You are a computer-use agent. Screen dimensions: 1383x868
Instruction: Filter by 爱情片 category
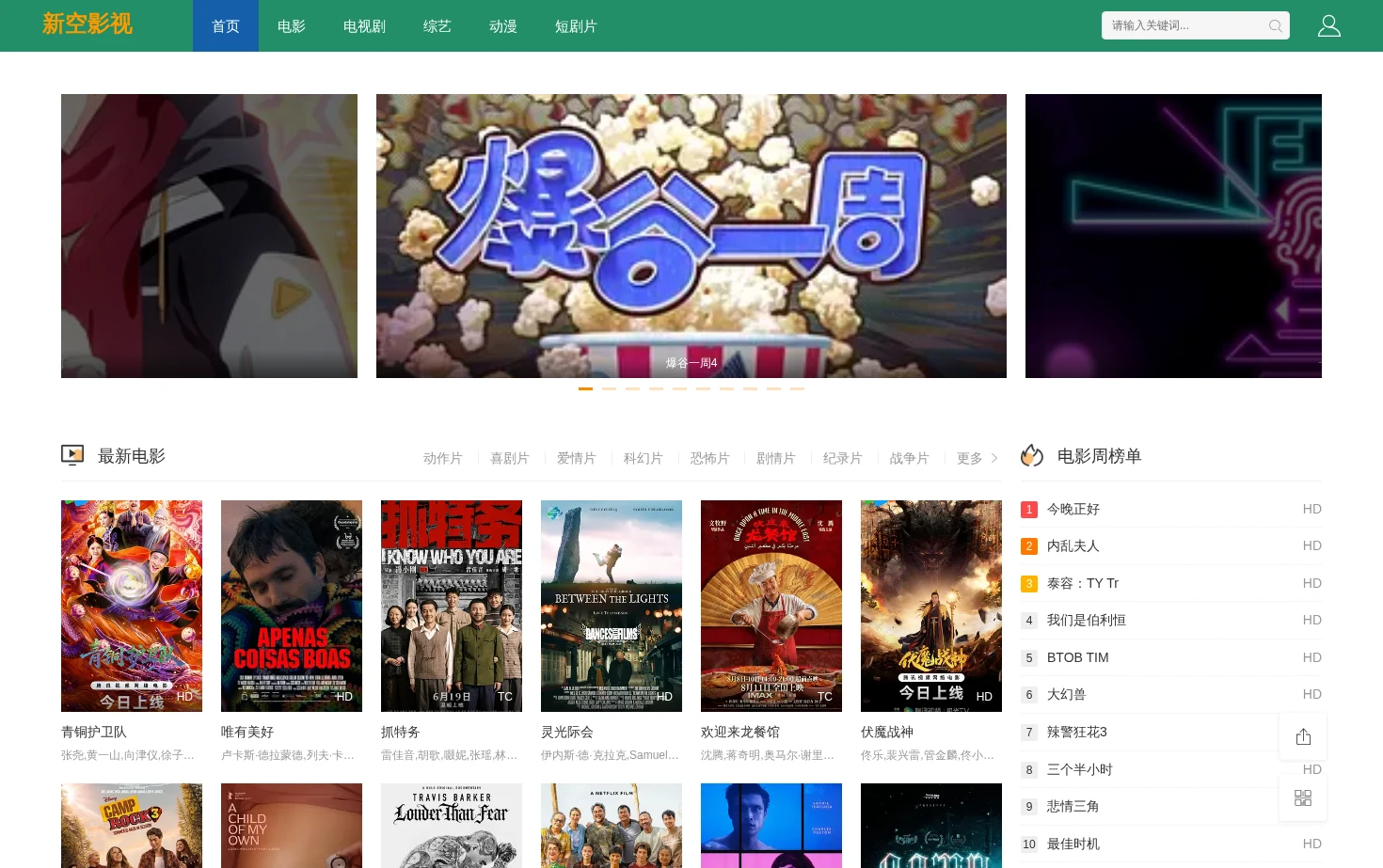coord(577,458)
